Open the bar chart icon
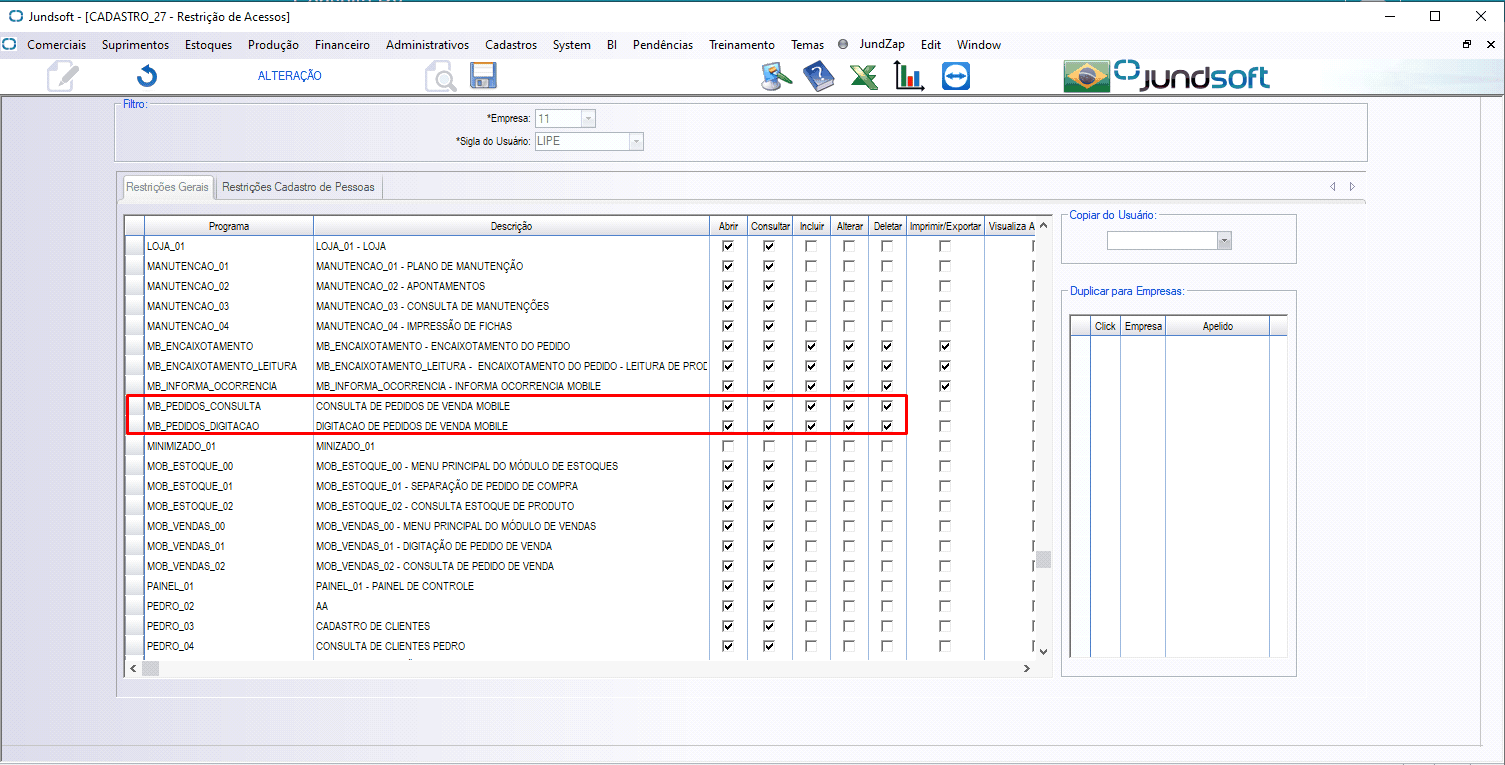The height and width of the screenshot is (765, 1505). (x=909, y=76)
